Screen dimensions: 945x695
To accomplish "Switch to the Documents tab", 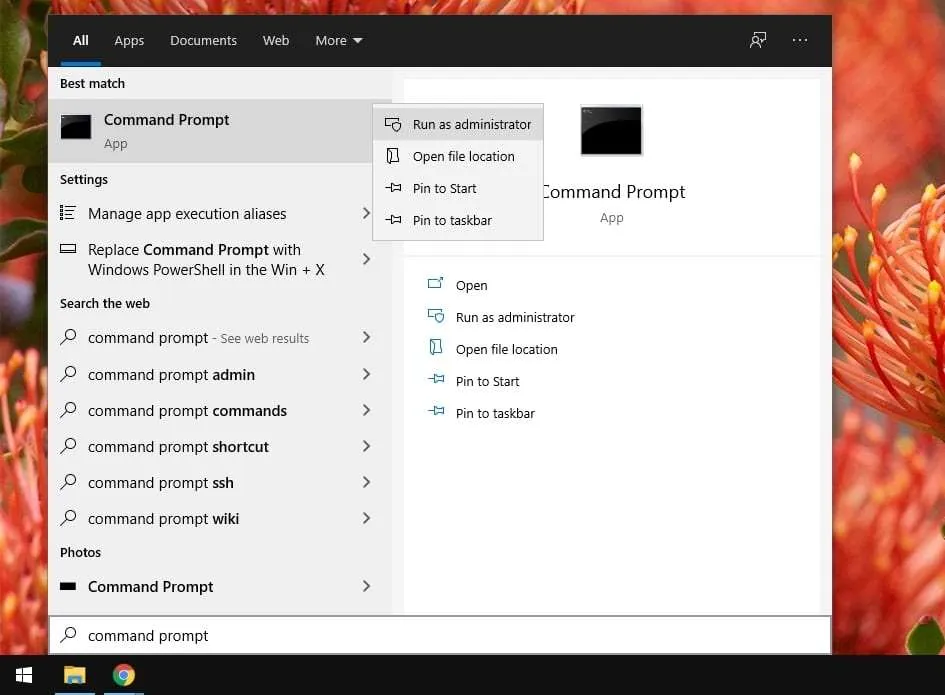I will pyautogui.click(x=203, y=40).
